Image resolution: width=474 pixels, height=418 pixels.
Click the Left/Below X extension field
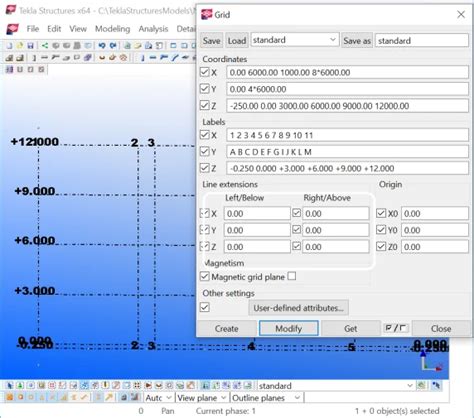coord(257,213)
